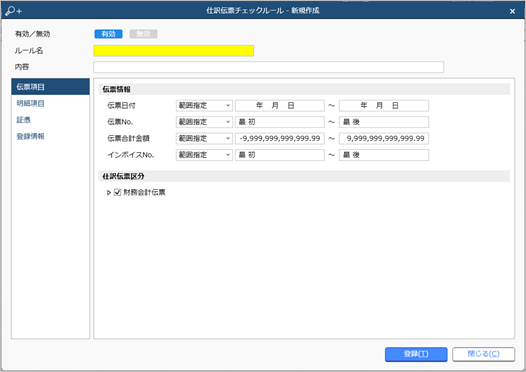This screenshot has height=372, width=526.
Task: Click the -9,999,999,999,999.99 minimum amount field
Action: pos(279,138)
